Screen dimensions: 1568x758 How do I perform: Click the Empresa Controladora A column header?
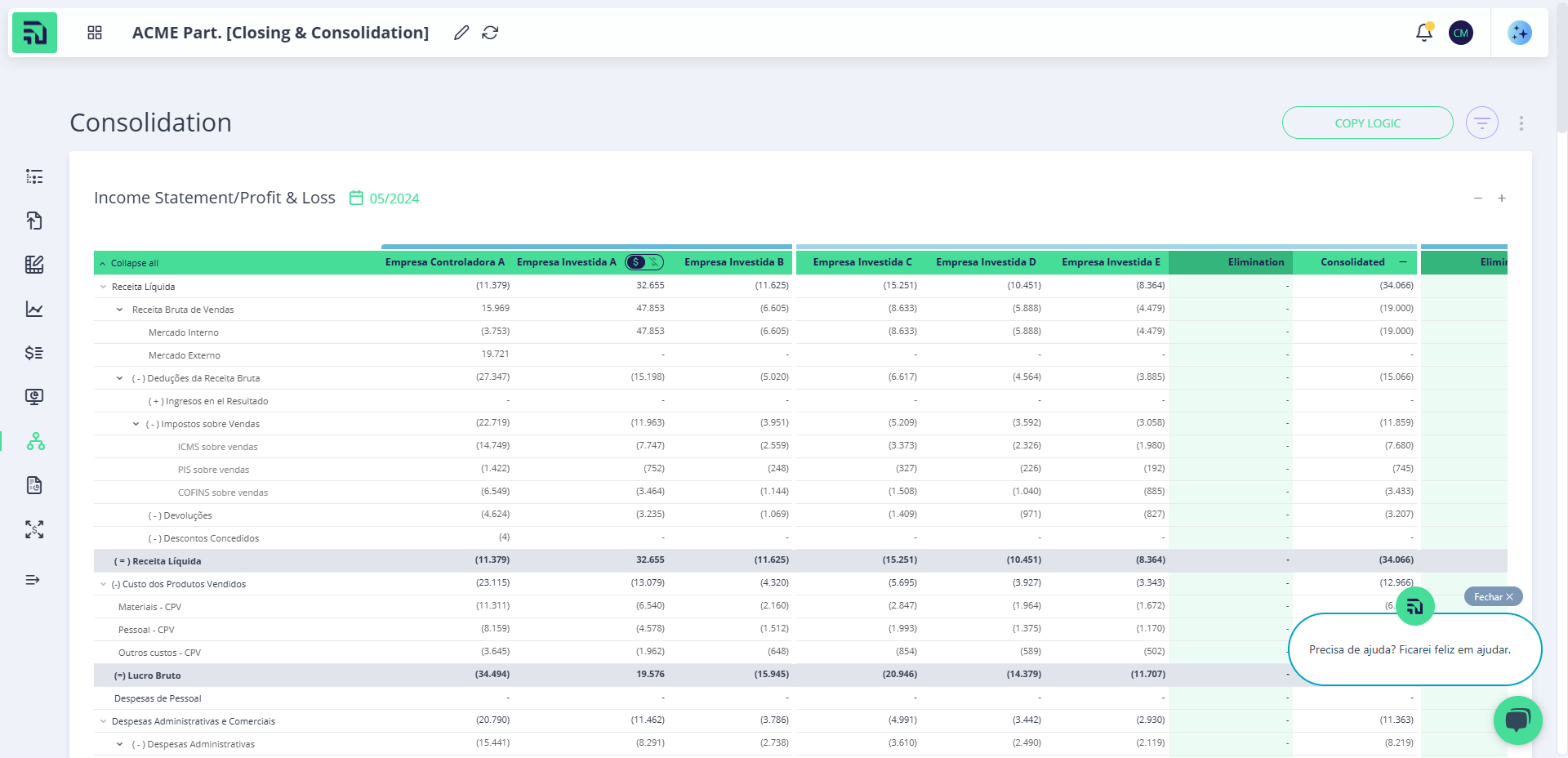click(x=445, y=262)
